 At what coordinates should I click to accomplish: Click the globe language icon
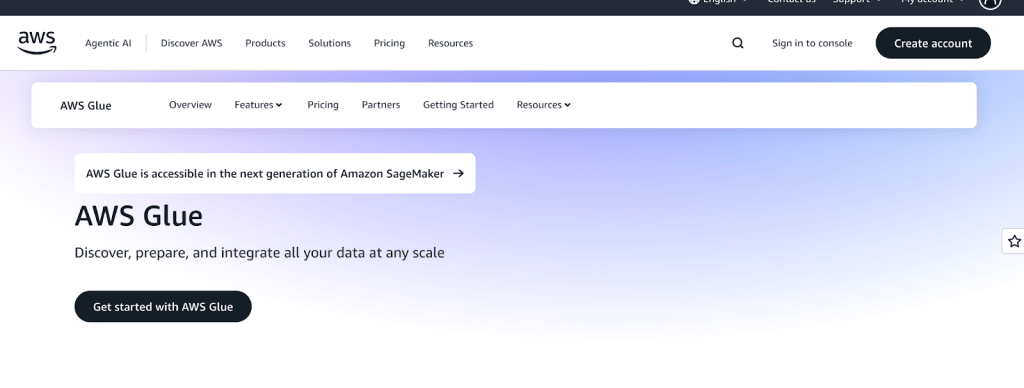click(694, 2)
